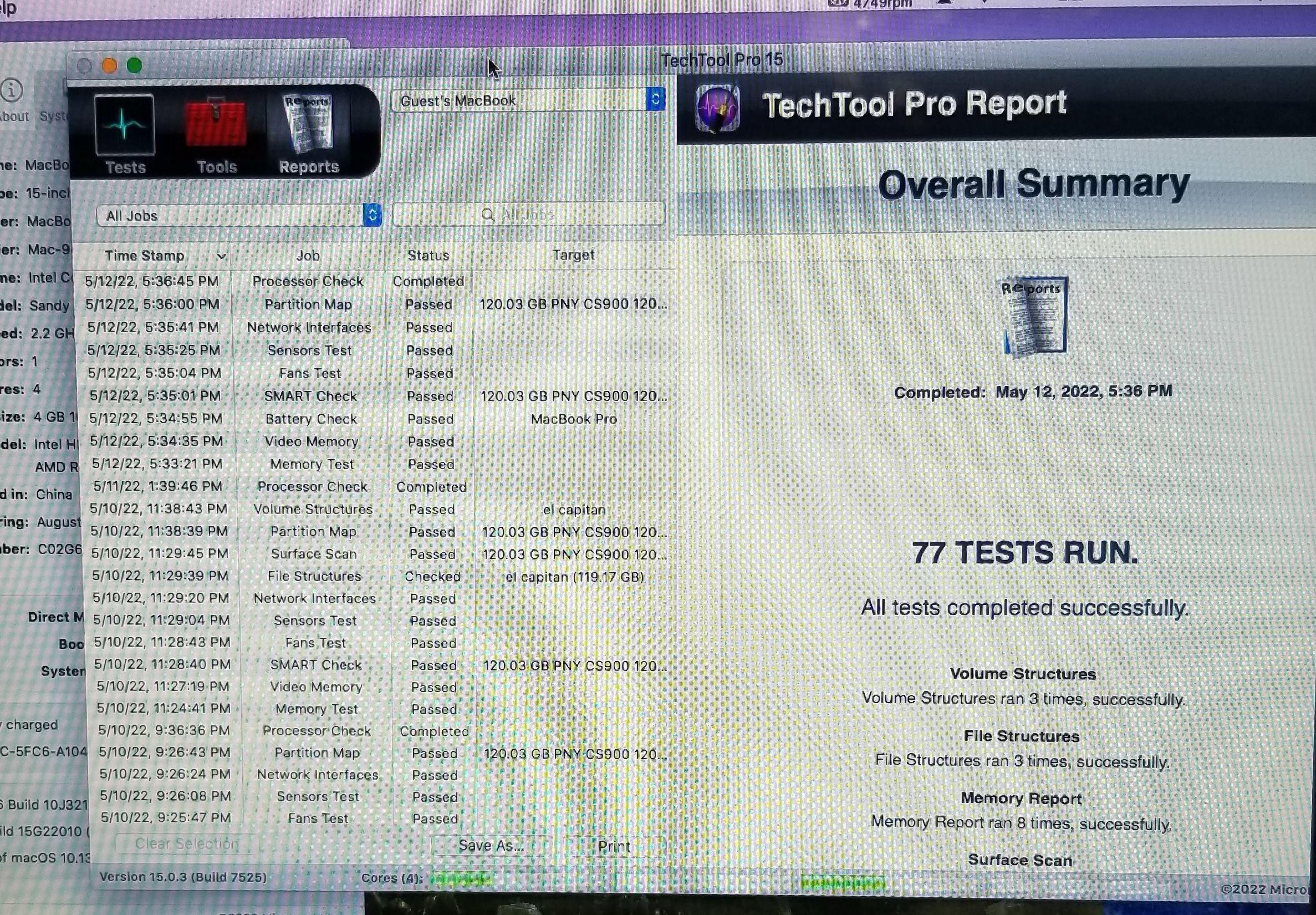Select the 5/12/22, 5:34:35 PM Video Memory row
This screenshot has width=1316, height=915.
(379, 441)
